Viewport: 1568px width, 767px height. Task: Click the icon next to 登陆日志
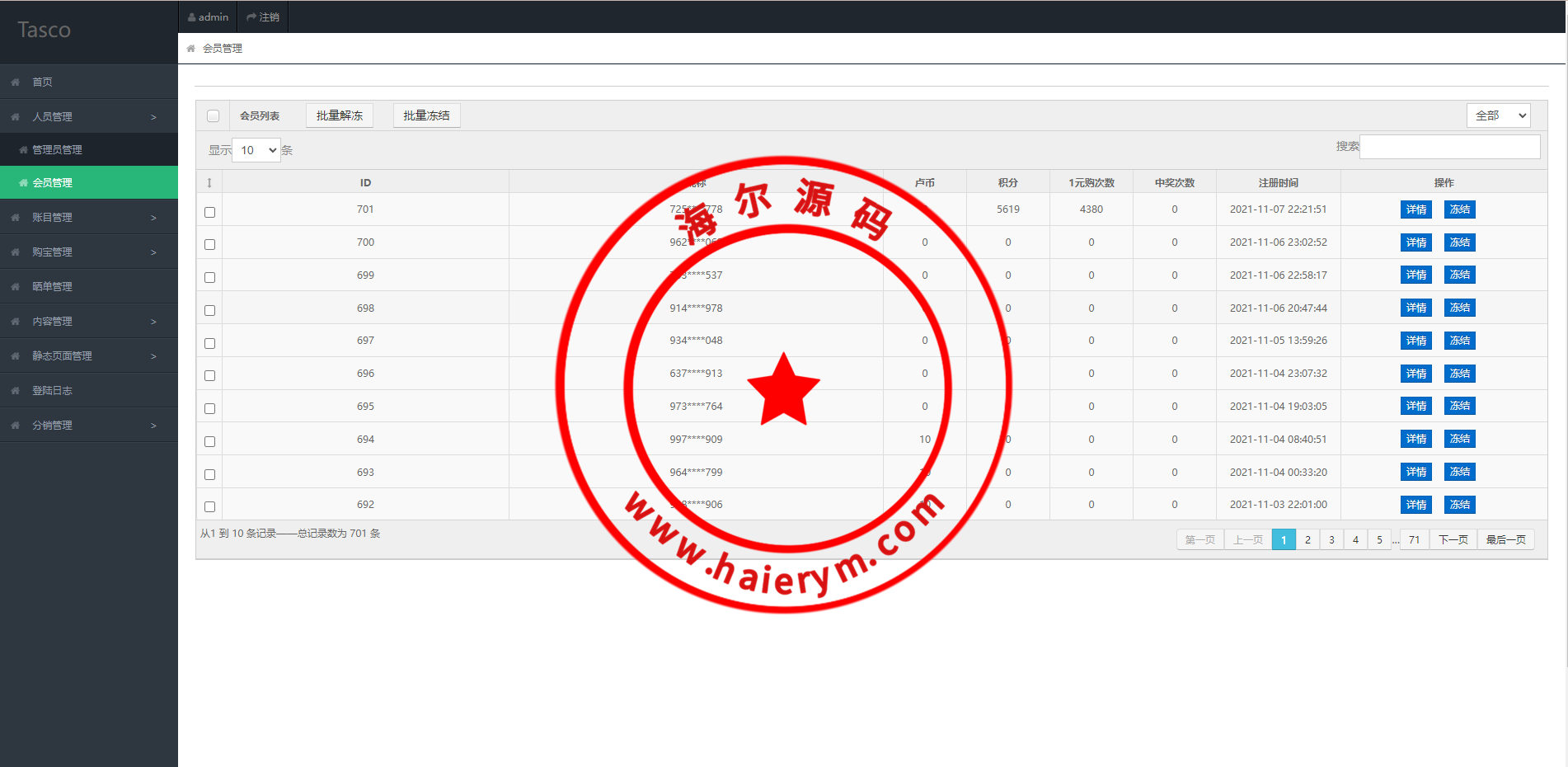click(x=16, y=391)
